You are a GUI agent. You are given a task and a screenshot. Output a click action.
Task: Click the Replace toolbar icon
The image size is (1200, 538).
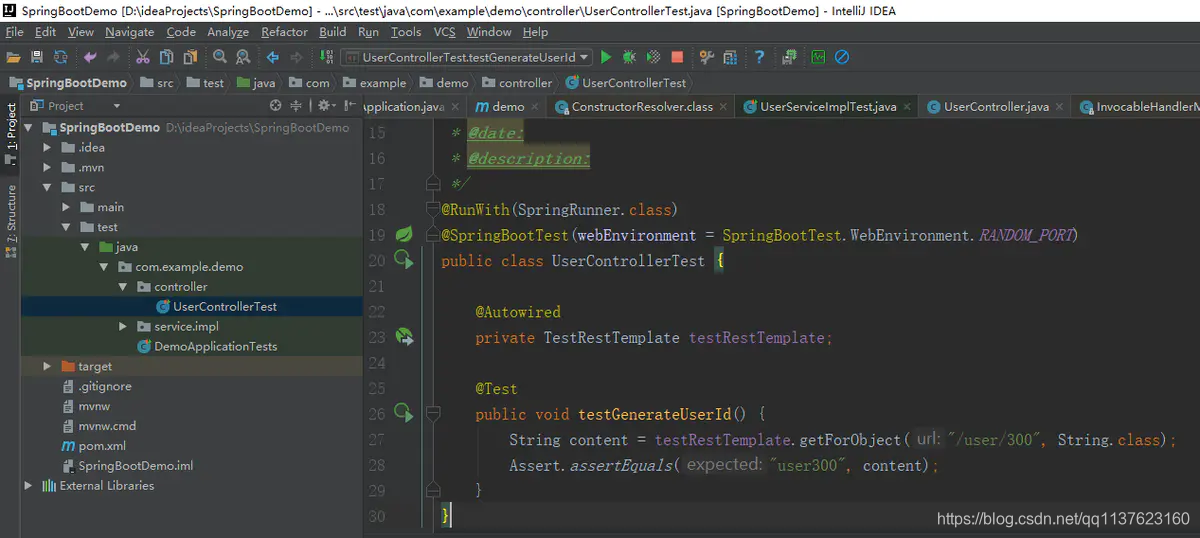click(x=243, y=58)
